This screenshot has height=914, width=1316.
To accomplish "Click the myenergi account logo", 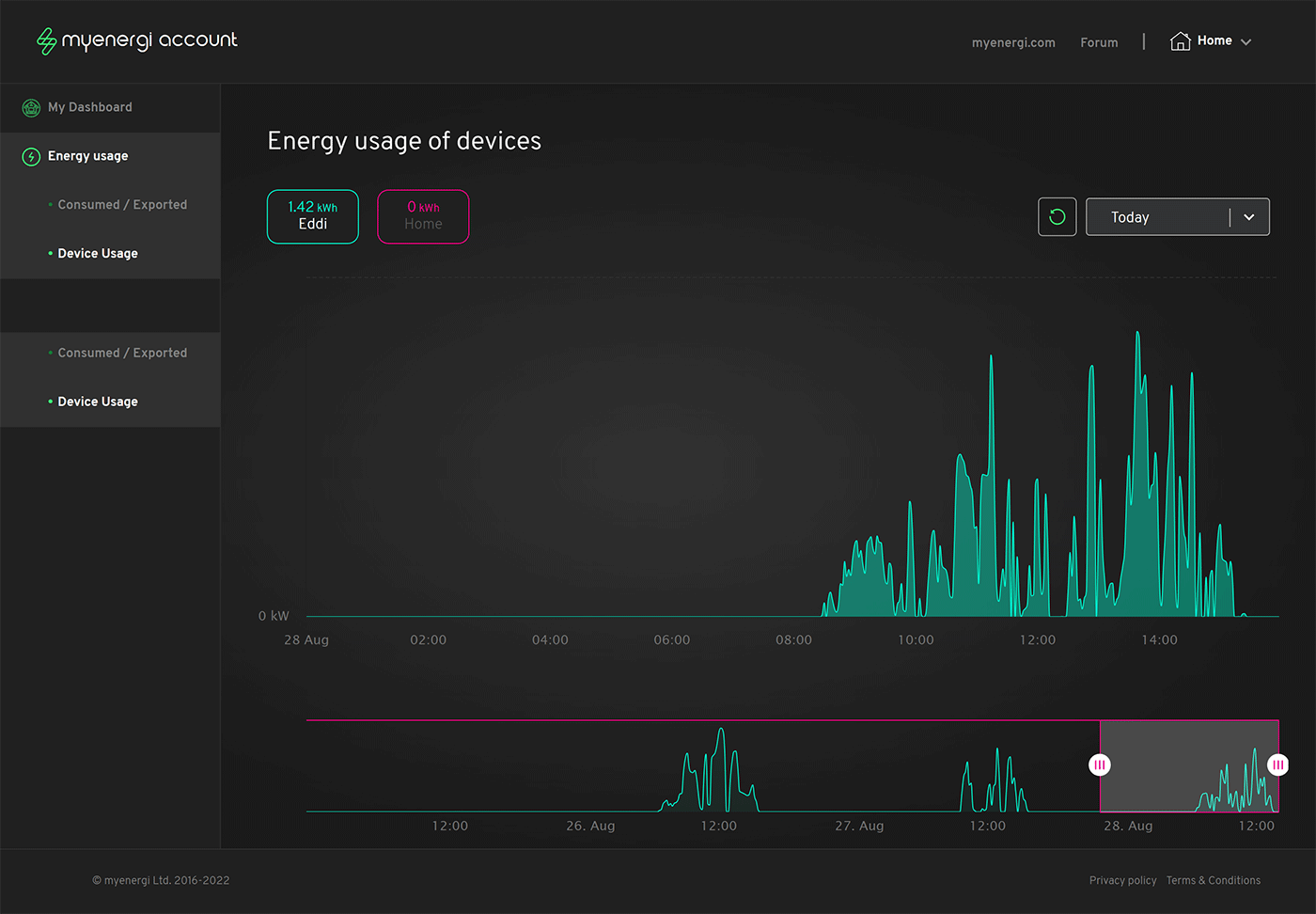I will (137, 40).
